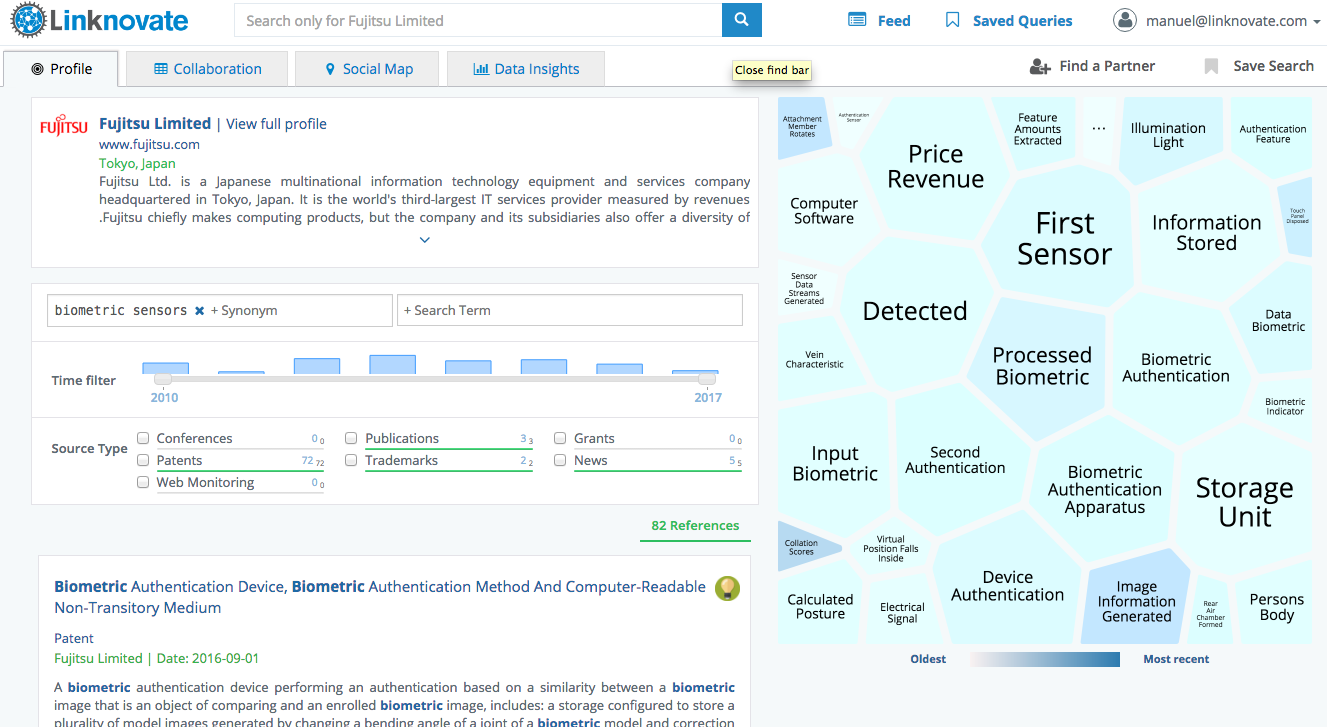Click the Find a Partner icon

1040,67
